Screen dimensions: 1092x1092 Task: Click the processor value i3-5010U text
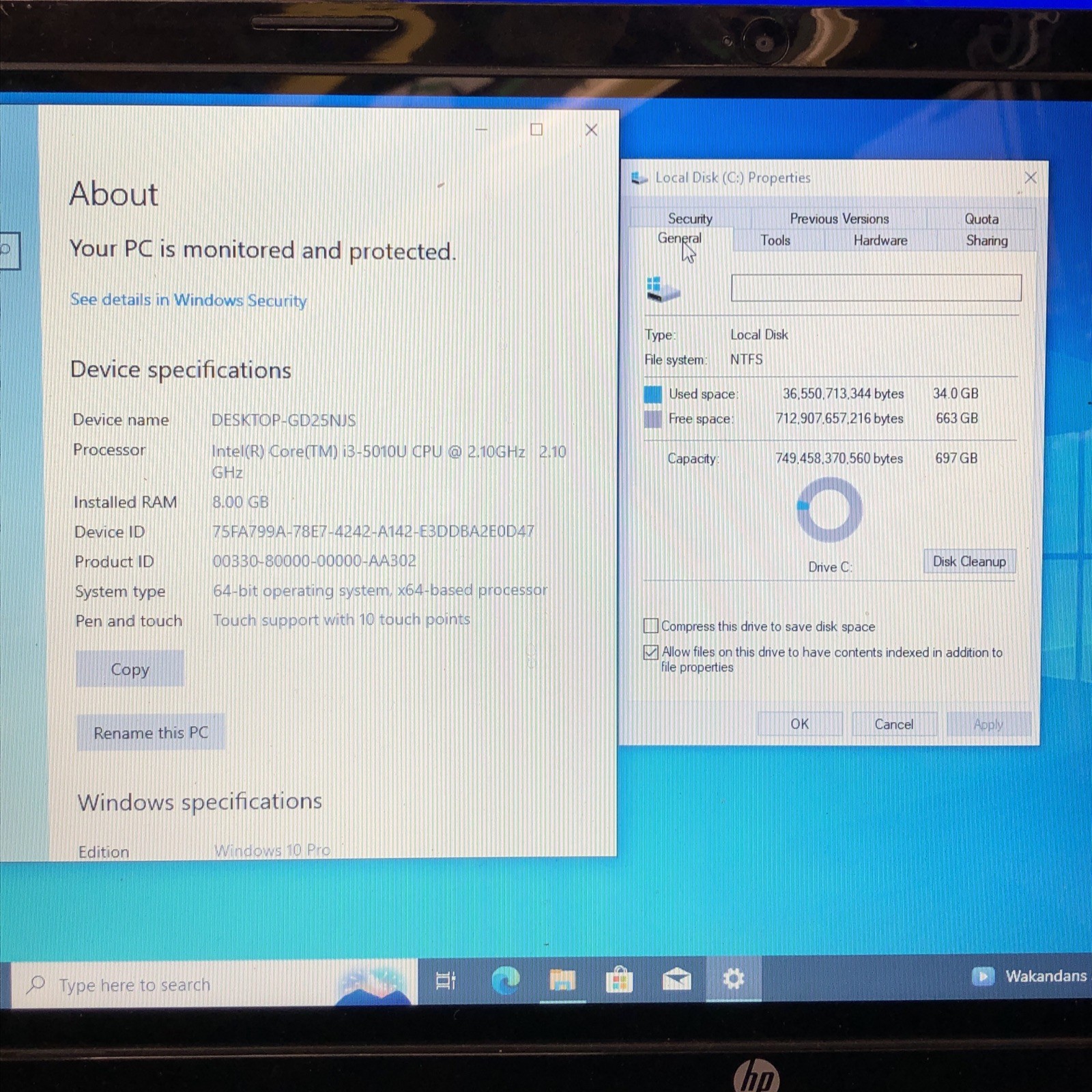pyautogui.click(x=389, y=461)
